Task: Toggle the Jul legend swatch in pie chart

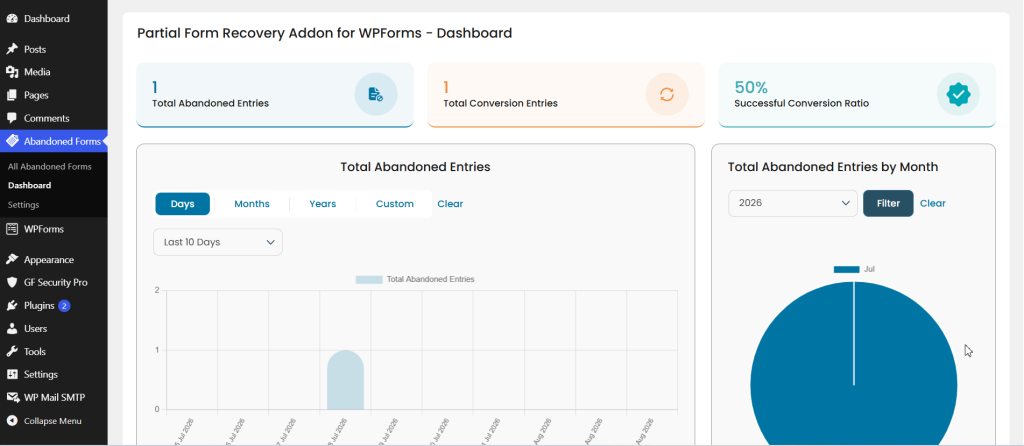Action: (846, 269)
